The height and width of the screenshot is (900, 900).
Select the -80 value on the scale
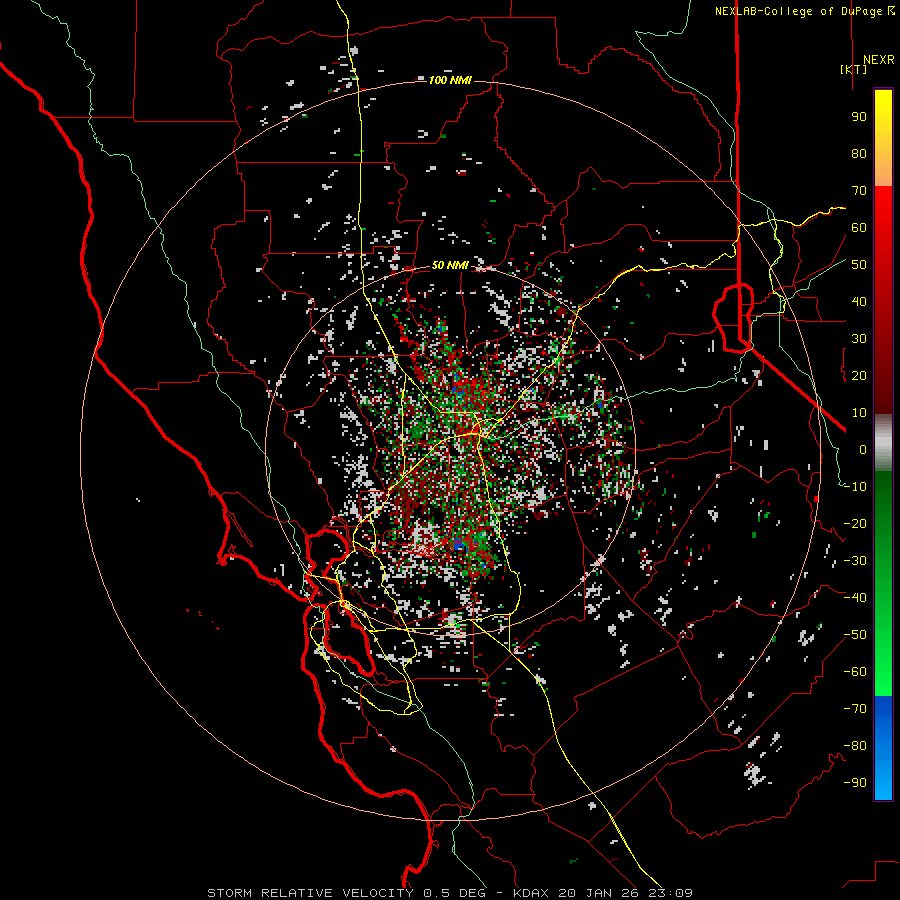(x=855, y=746)
